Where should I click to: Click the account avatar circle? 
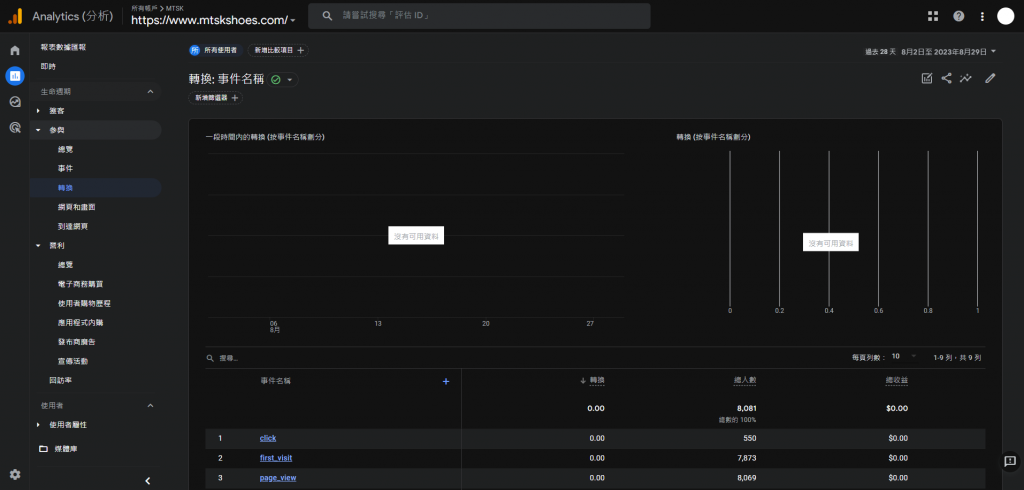[1006, 16]
